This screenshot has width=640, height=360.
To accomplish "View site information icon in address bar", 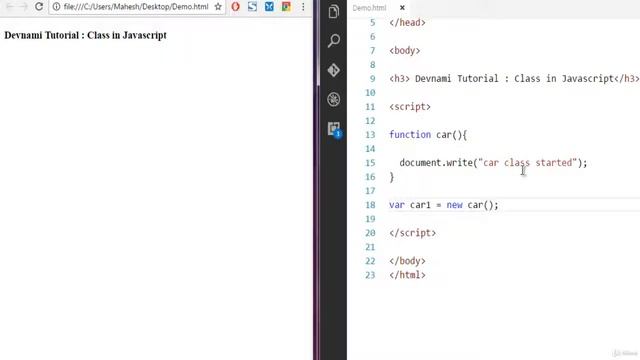I will tap(56, 7).
